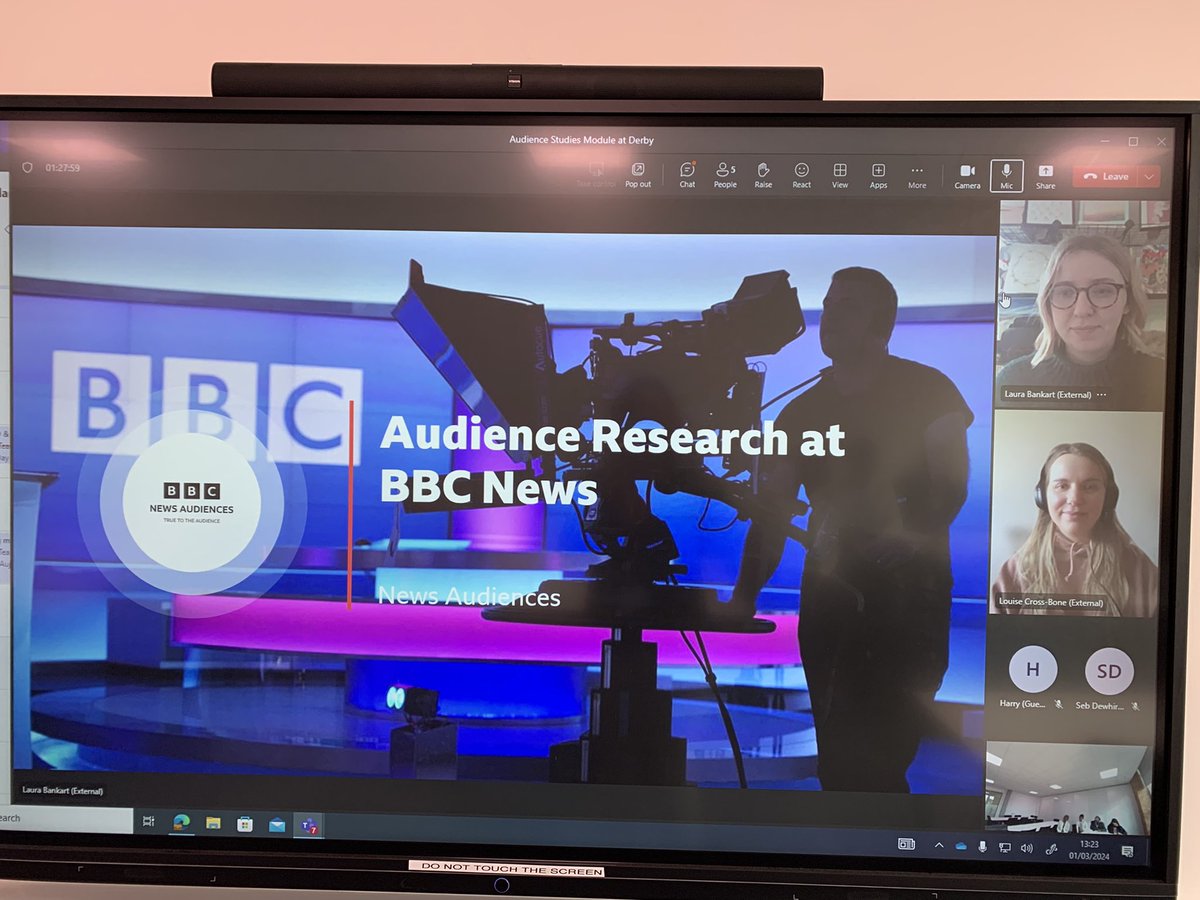Toggle the Mic mute button
1200x900 pixels.
[1006, 175]
